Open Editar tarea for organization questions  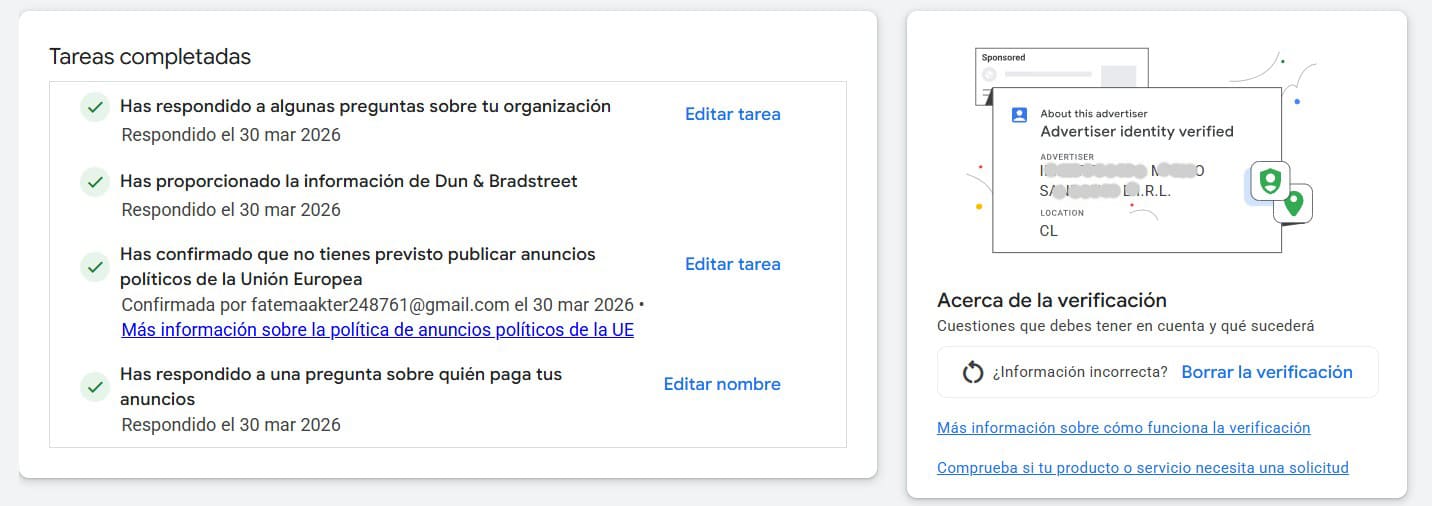tap(732, 114)
